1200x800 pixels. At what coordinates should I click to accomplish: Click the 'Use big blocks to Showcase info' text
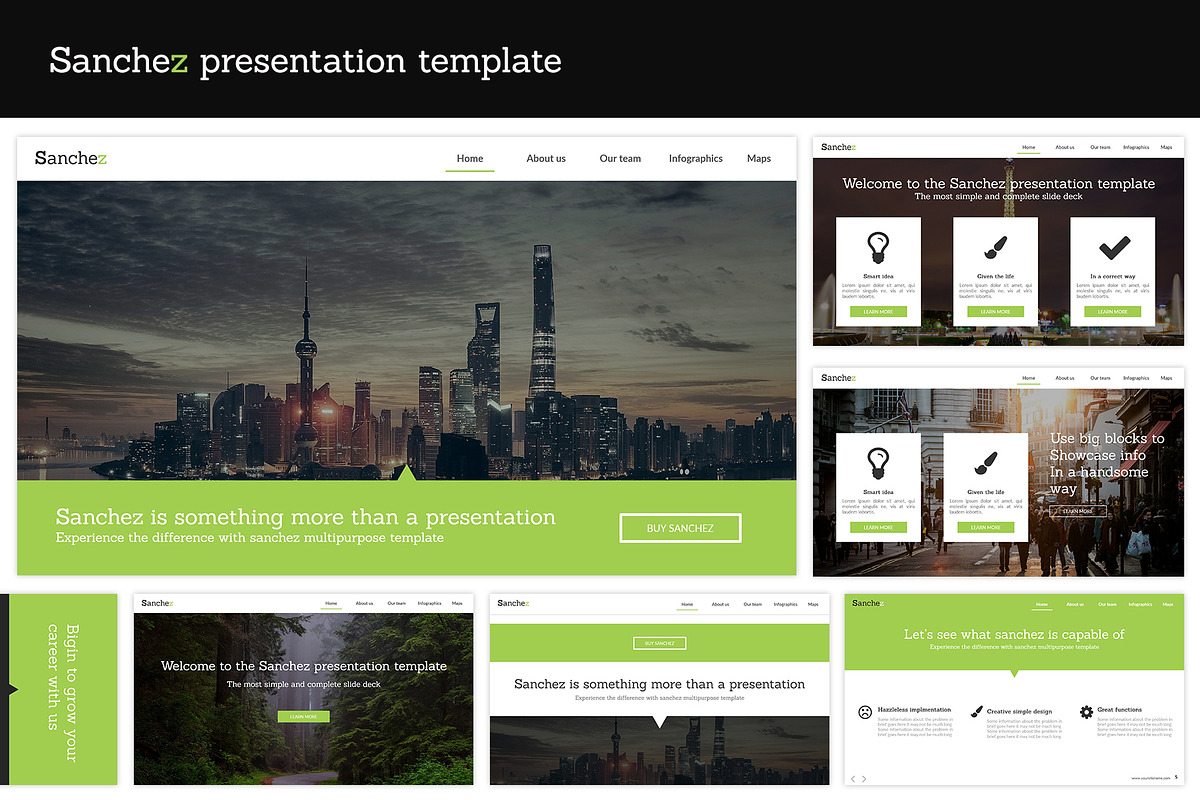(1107, 447)
